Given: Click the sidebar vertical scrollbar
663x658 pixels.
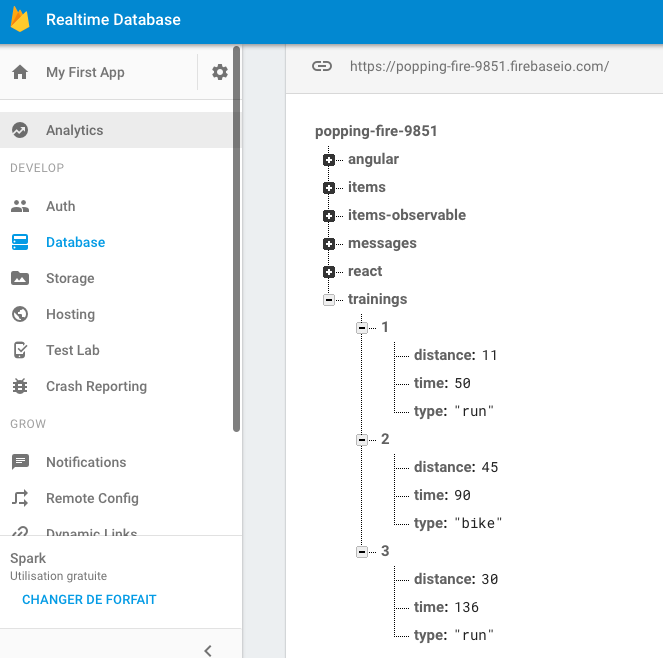Looking at the screenshot, I should pos(236,240).
